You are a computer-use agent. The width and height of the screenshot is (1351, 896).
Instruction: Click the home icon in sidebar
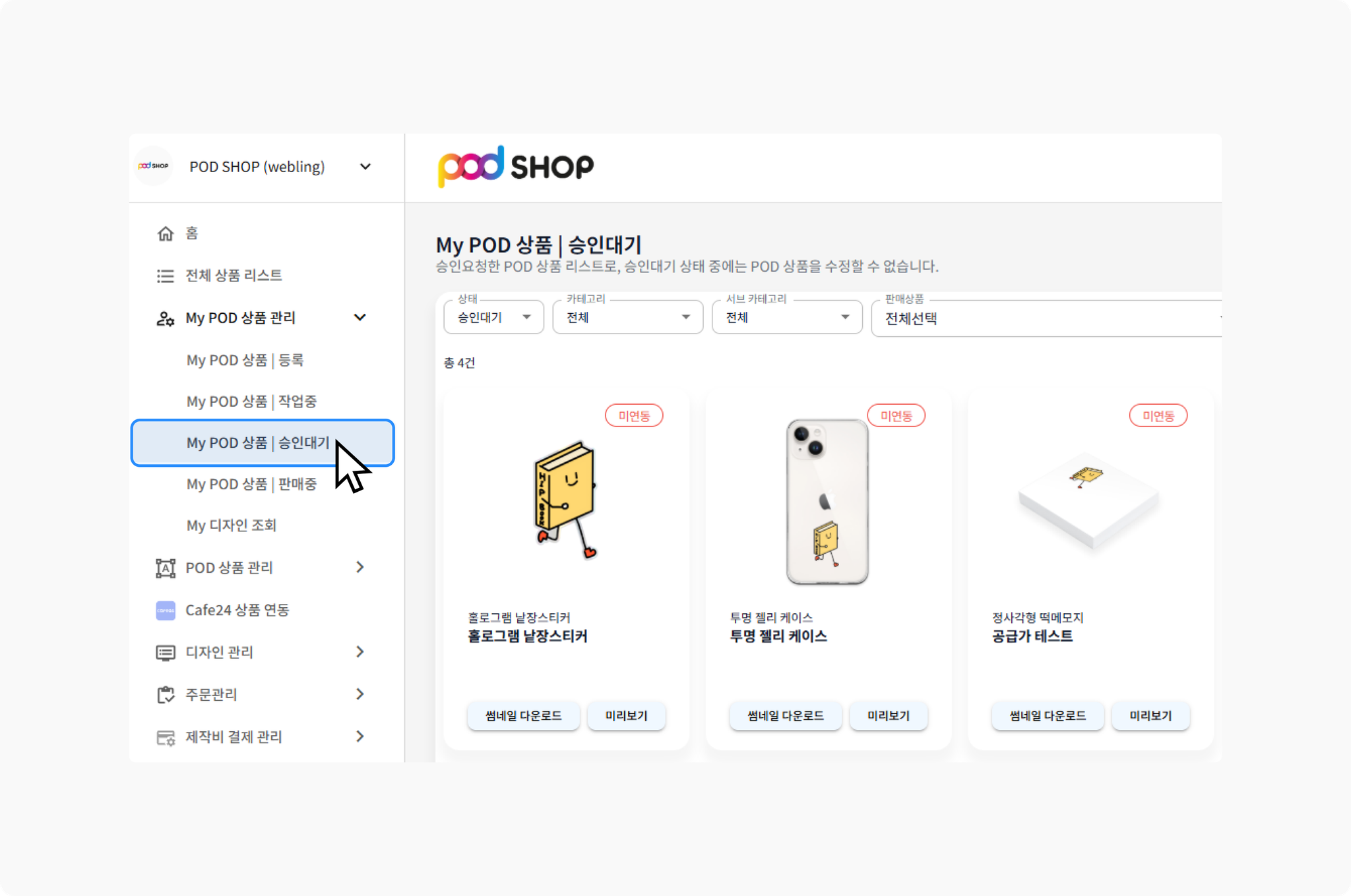point(166,233)
